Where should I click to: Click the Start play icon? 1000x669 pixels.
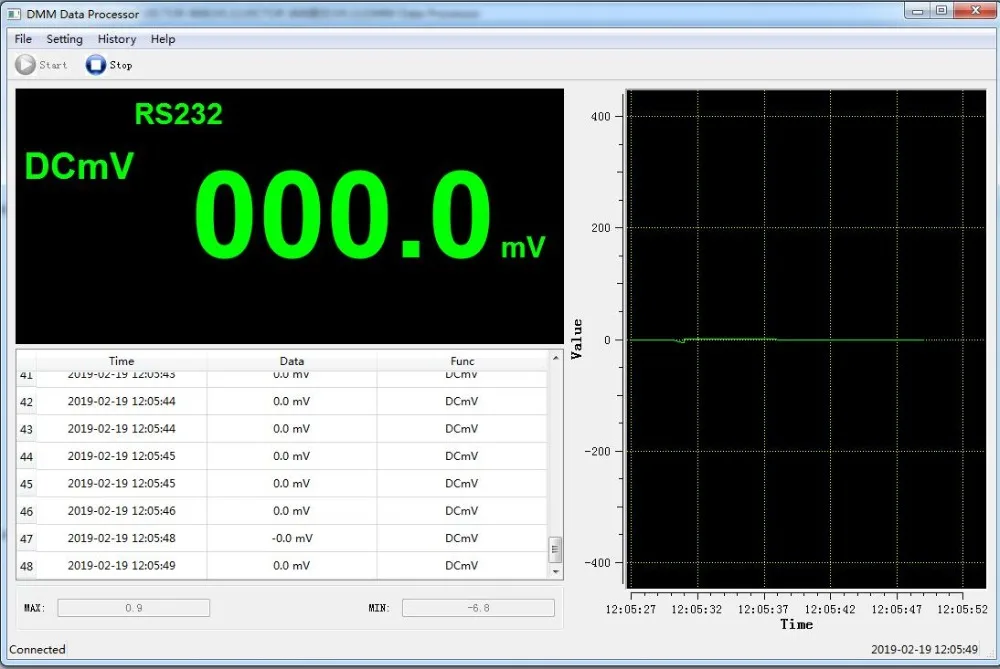pos(25,65)
